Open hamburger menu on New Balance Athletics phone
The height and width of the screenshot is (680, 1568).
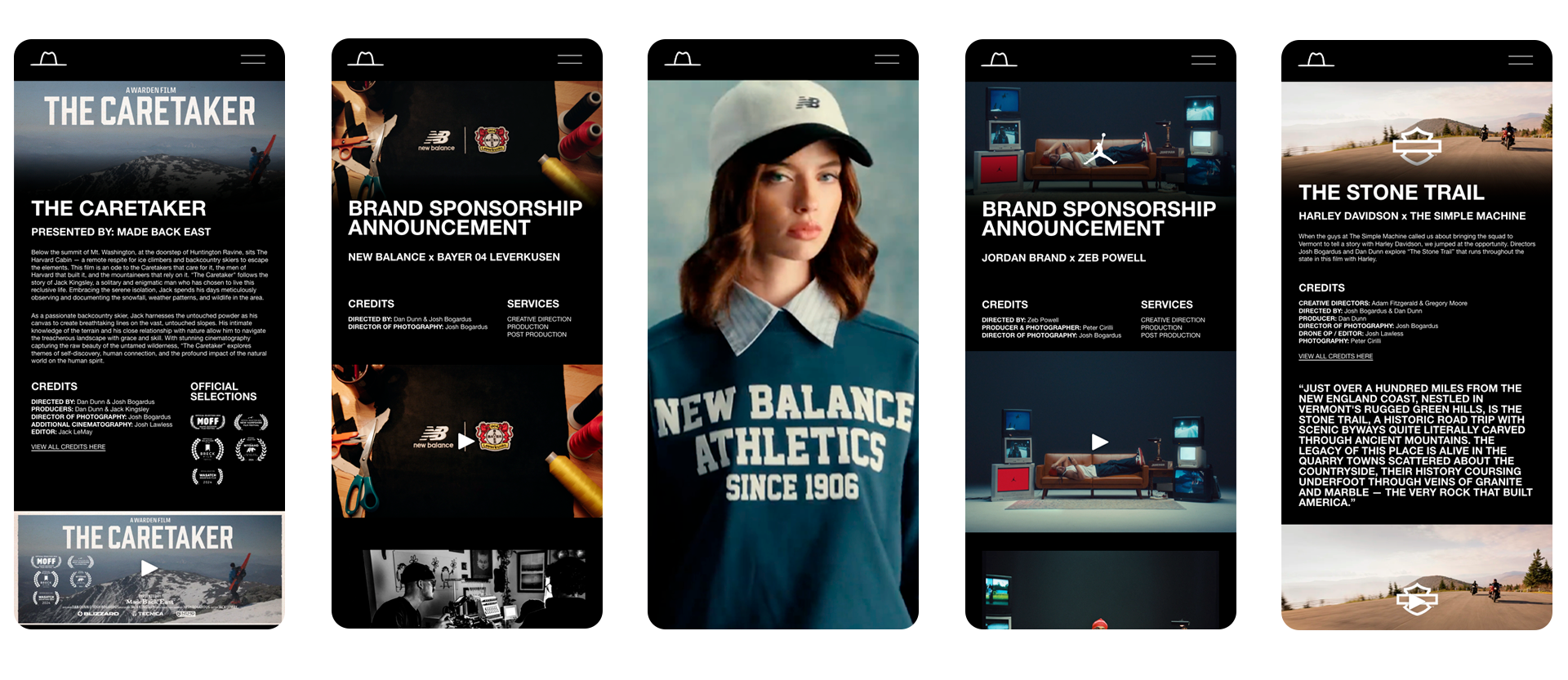887,59
